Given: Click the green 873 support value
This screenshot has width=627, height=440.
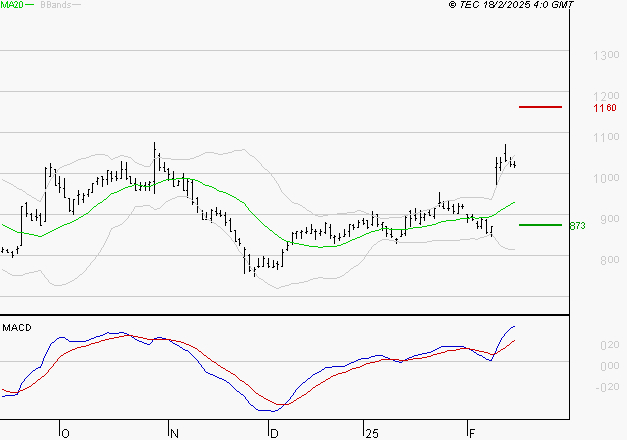Looking at the screenshot, I should [x=577, y=226].
